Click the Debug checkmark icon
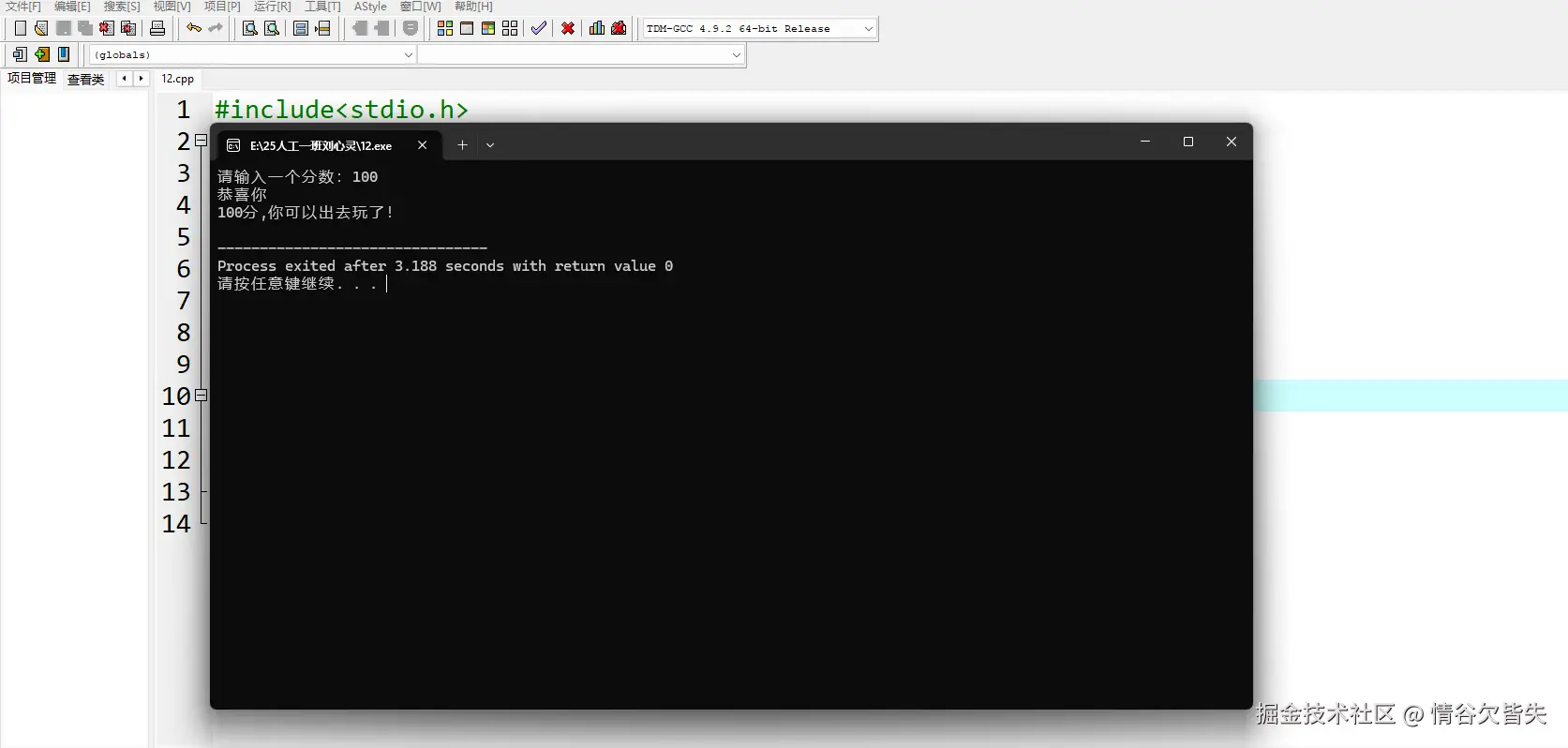 [539, 28]
